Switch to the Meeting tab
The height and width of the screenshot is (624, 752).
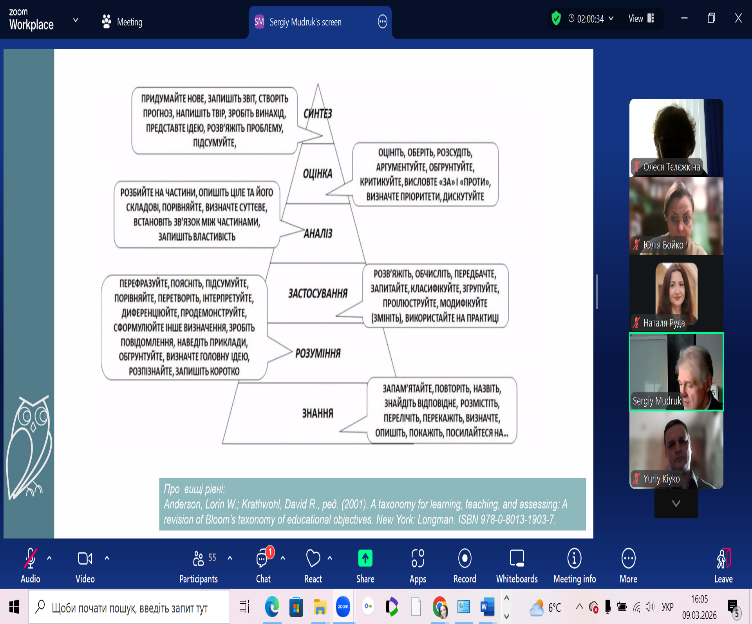[121, 21]
